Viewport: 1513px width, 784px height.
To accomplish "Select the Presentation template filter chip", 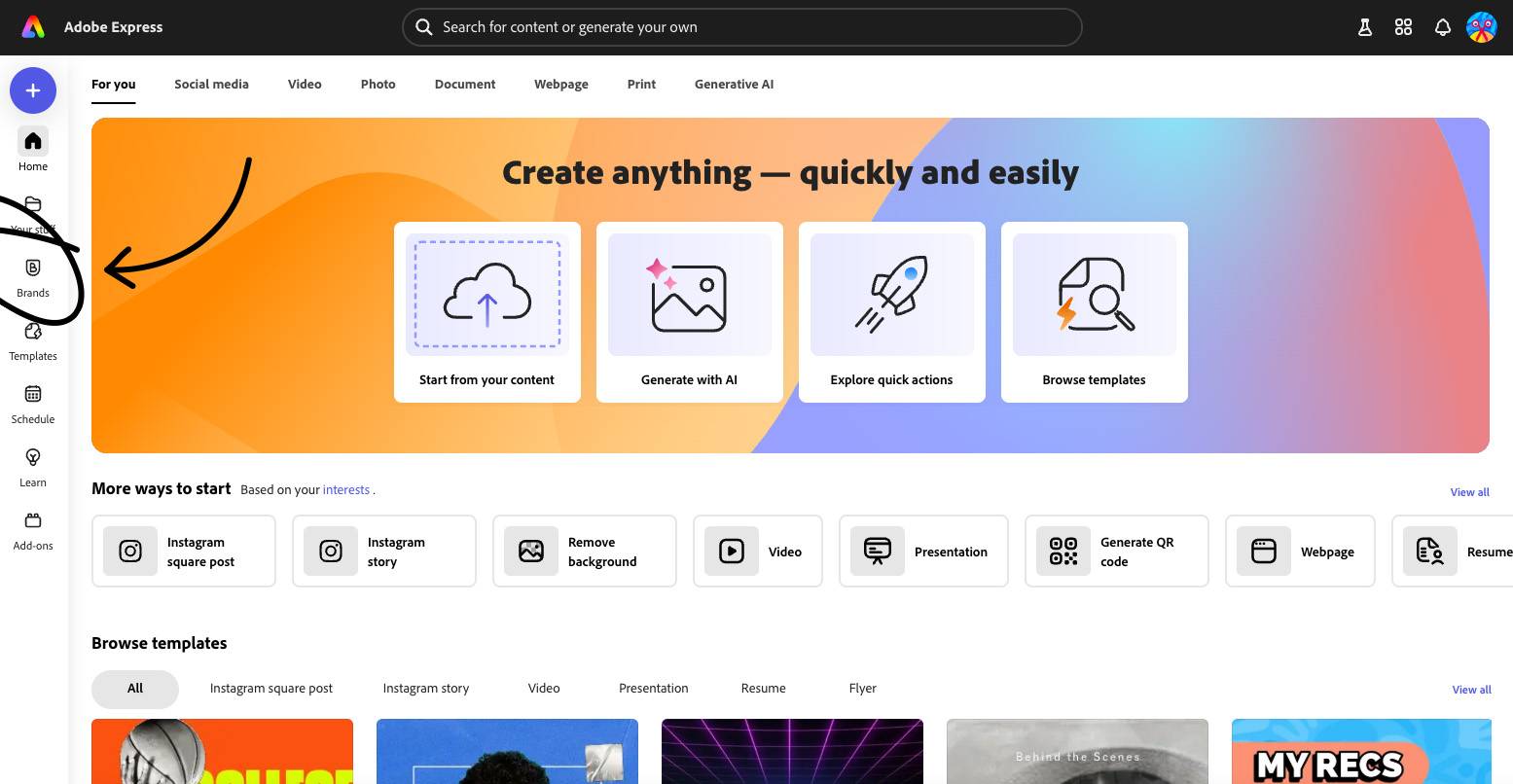I will (x=653, y=689).
